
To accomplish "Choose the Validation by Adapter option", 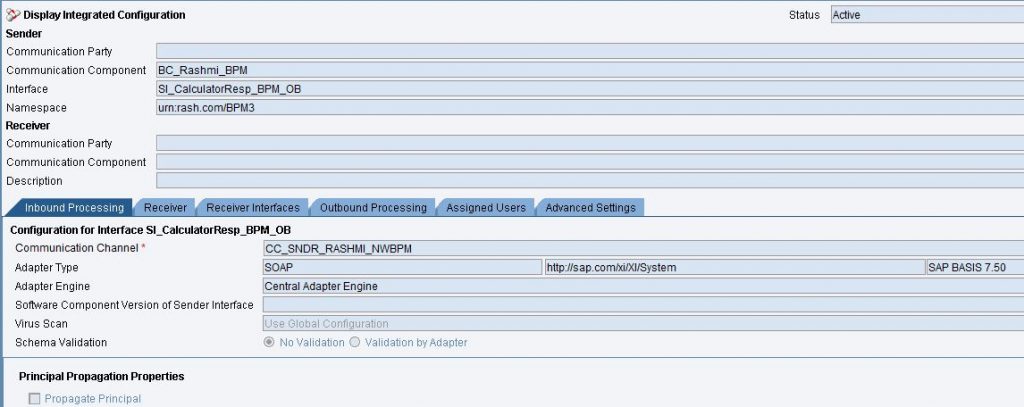I will tap(355, 342).
